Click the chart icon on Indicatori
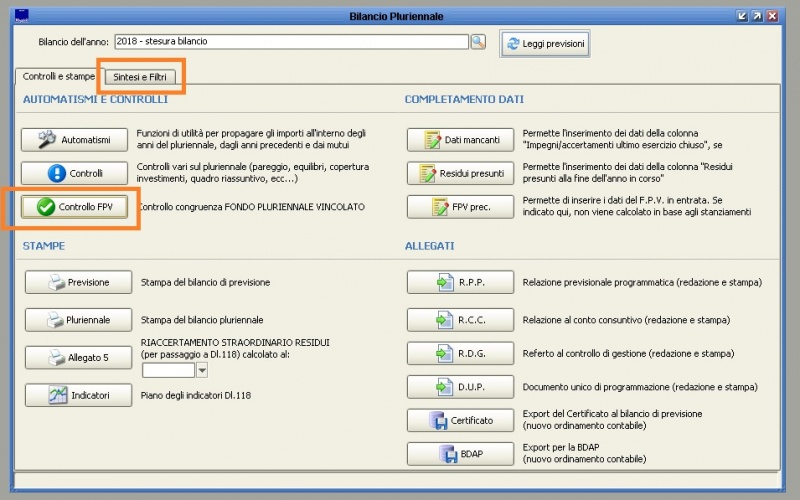The image size is (800, 500). tap(58, 395)
